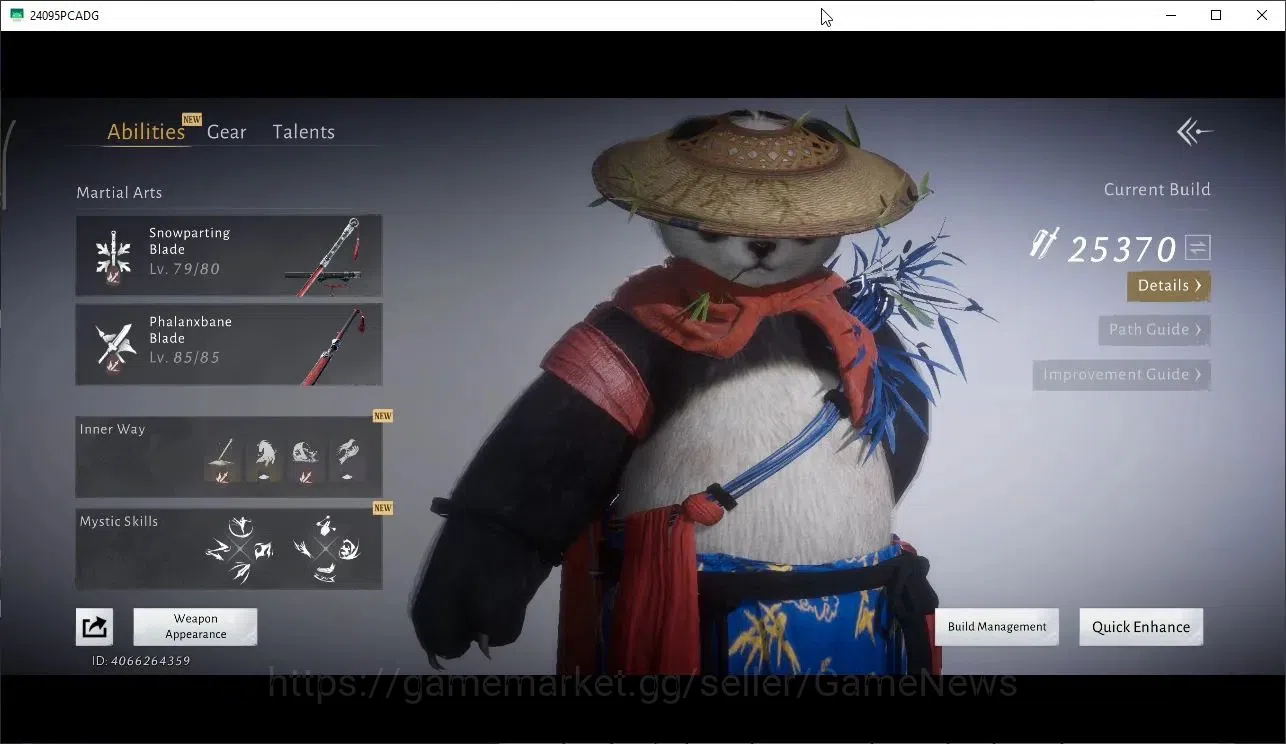Expand the Improvement Guide option
The image size is (1286, 744).
(1122, 375)
